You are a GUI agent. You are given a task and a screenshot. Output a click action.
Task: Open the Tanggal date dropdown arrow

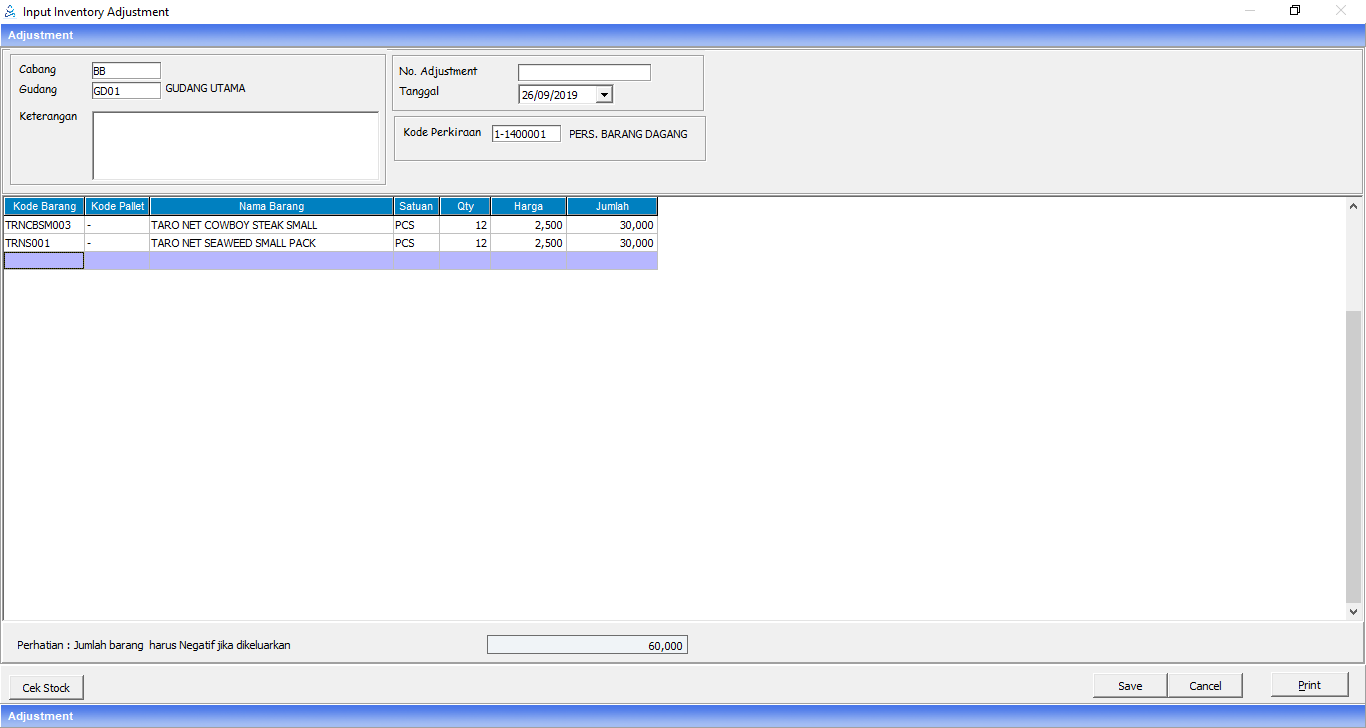pos(604,95)
